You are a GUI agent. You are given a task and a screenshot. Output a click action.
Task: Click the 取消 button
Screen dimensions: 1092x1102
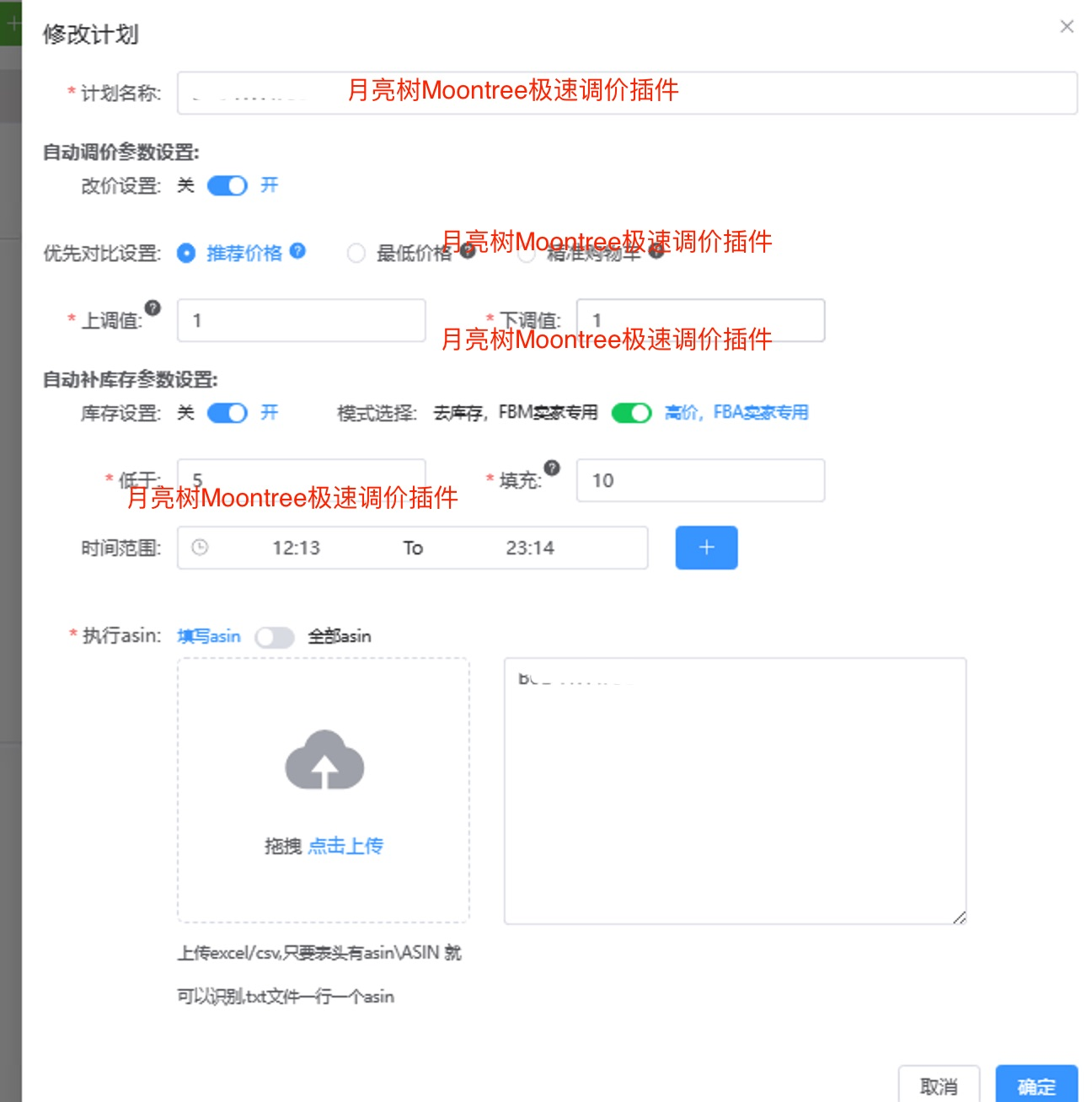click(x=938, y=1085)
